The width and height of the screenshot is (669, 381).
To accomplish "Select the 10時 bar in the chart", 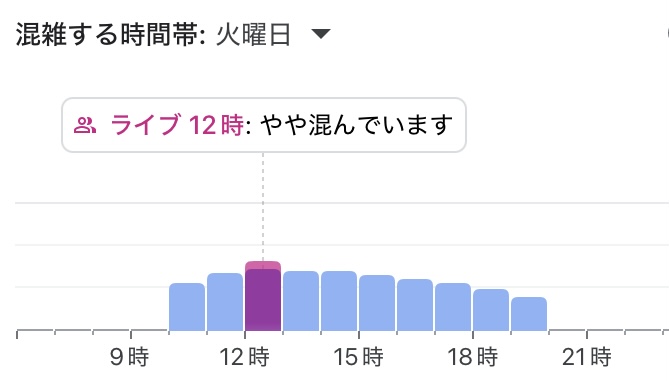I will tap(187, 307).
